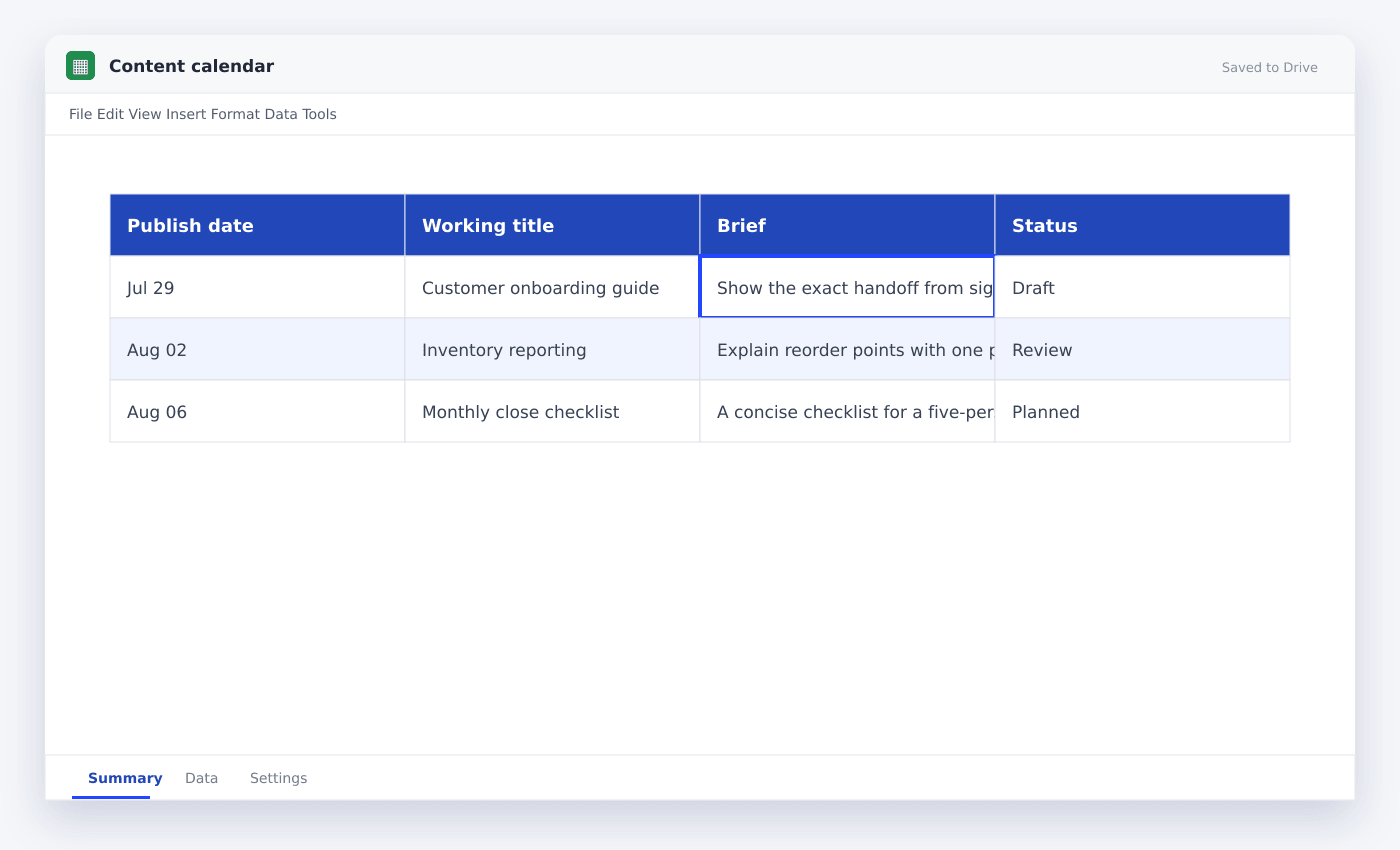The image size is (1400, 850).
Task: Select the Planned status cell
Action: pos(1142,411)
